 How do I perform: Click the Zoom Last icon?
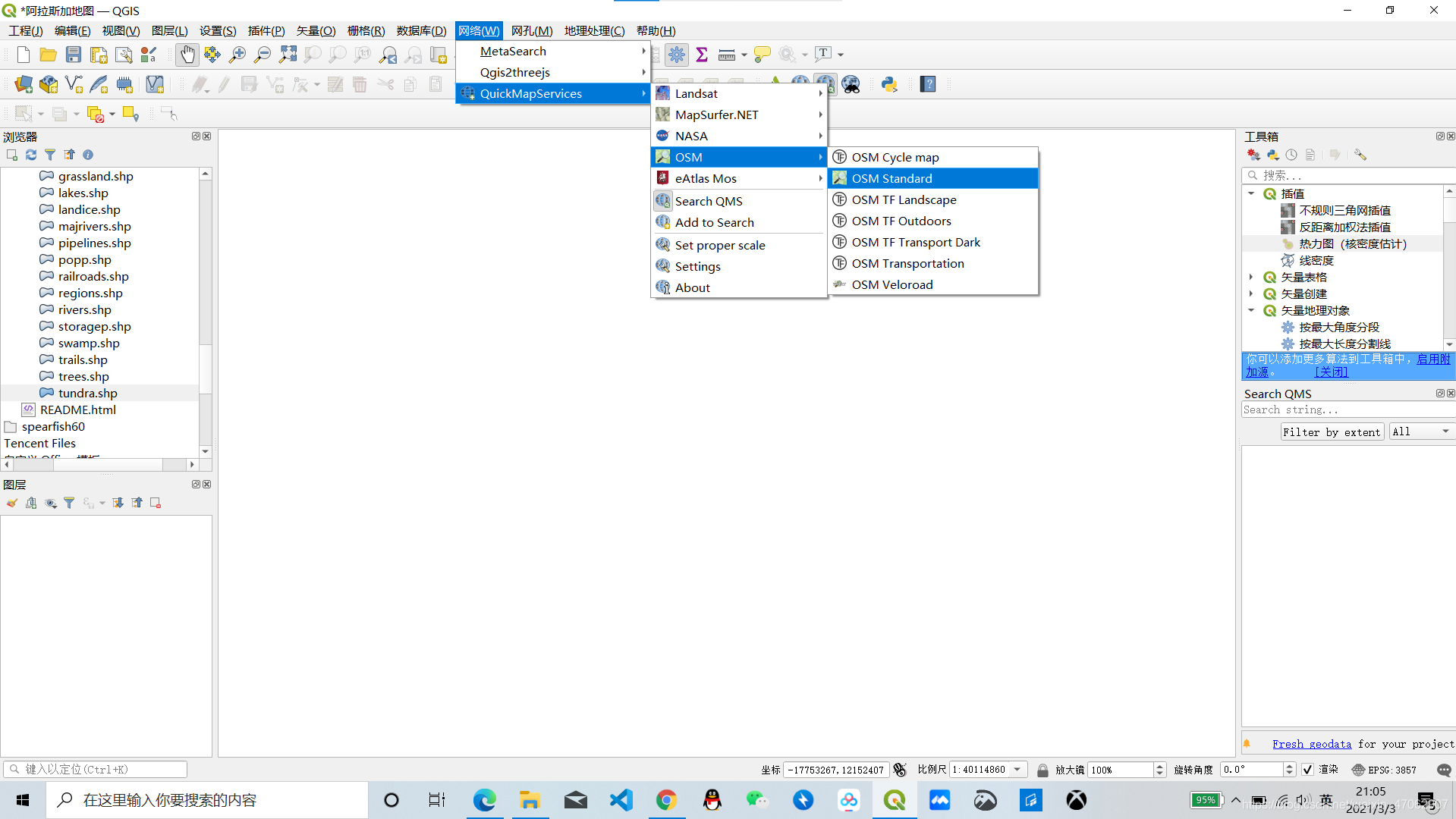(388, 55)
